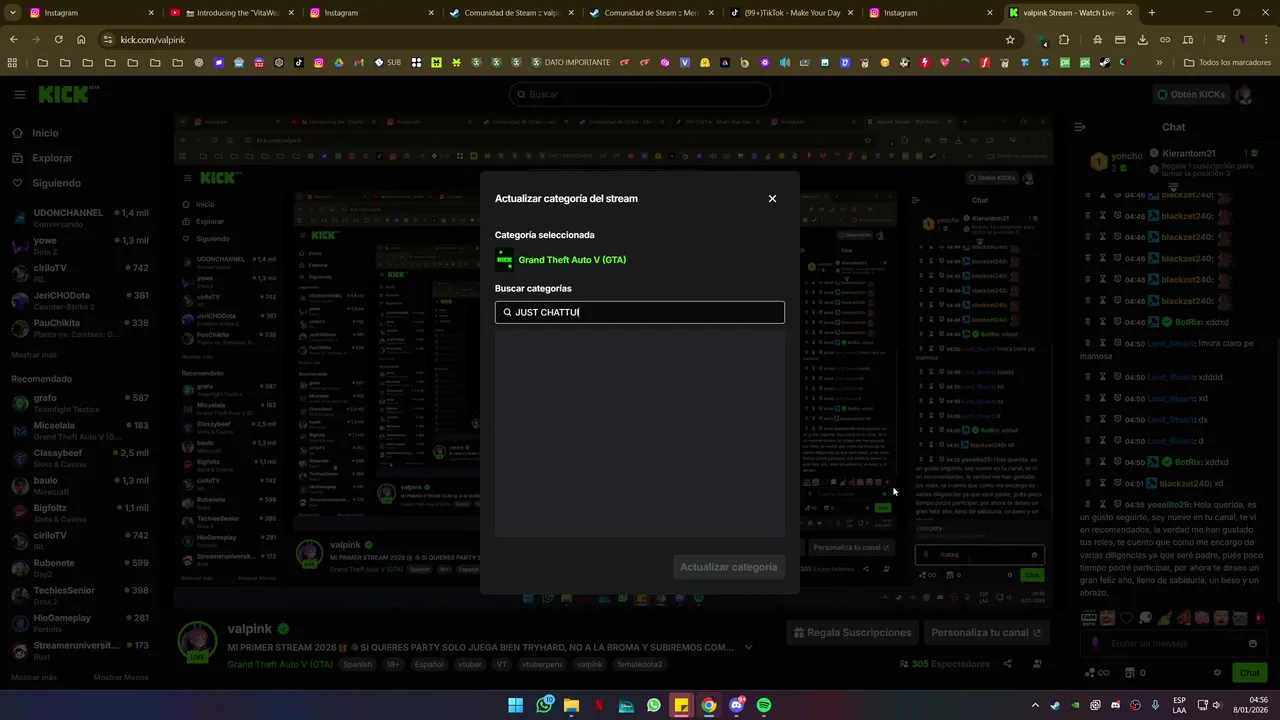Click the Spanish stream tag

click(x=357, y=664)
